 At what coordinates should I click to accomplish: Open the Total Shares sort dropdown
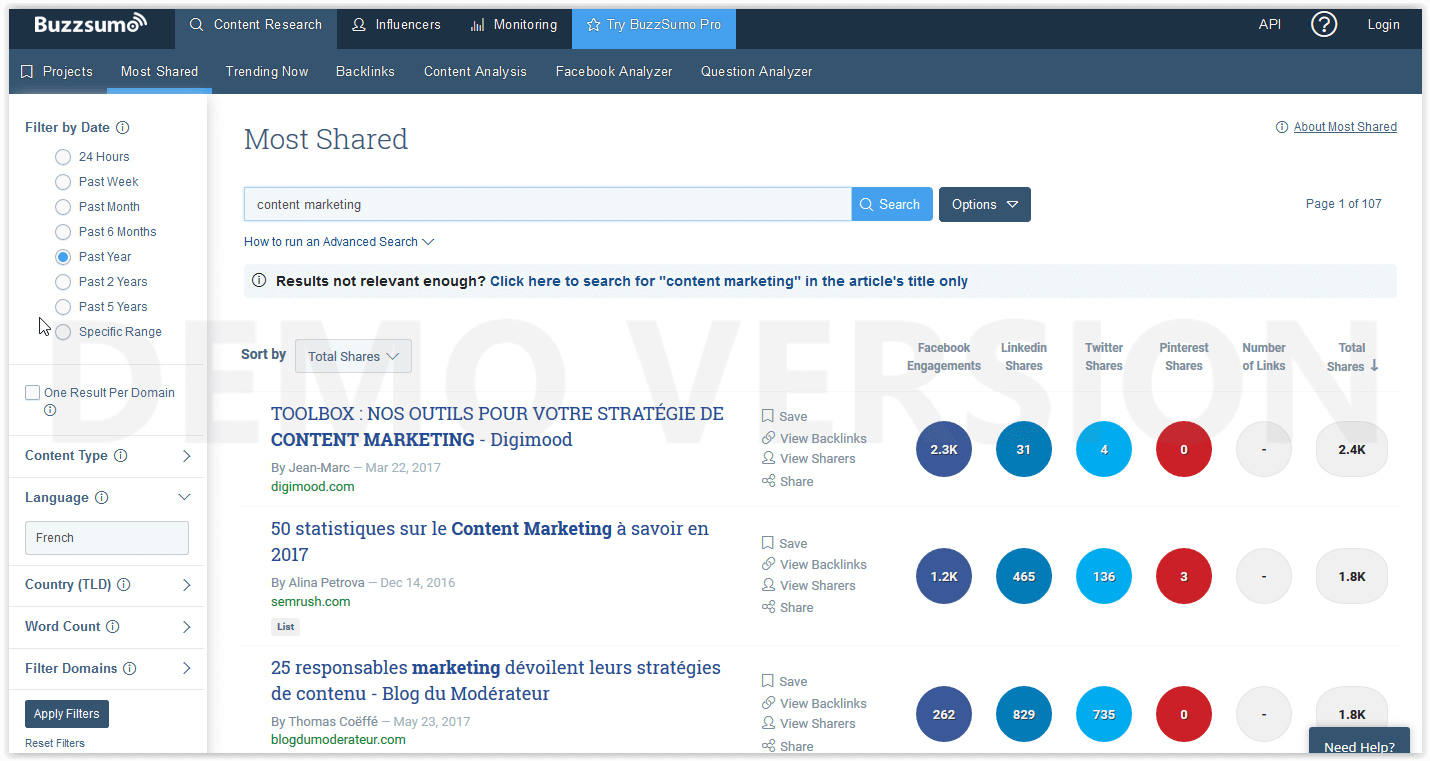pos(353,356)
